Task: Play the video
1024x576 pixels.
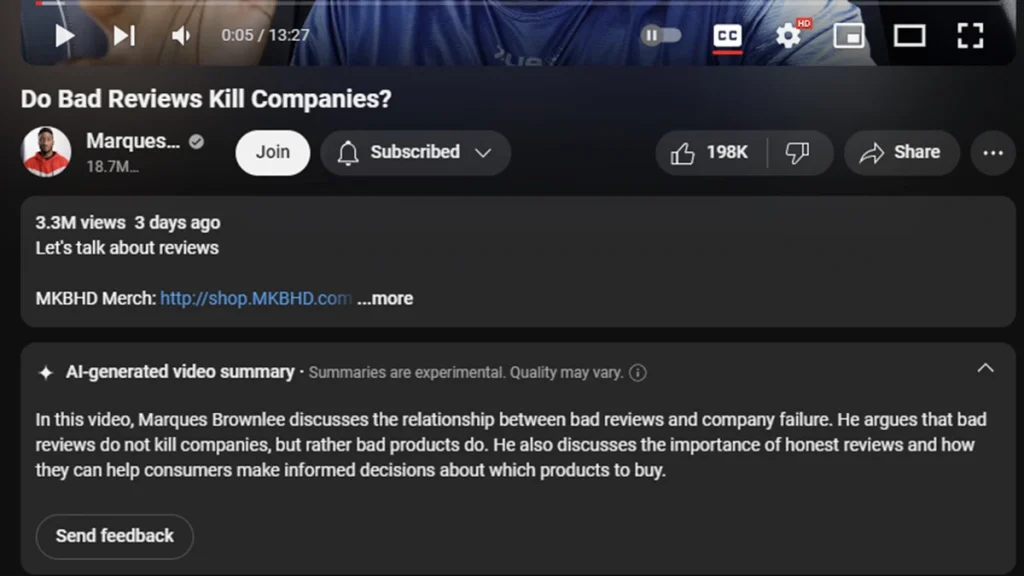Action: coord(64,35)
